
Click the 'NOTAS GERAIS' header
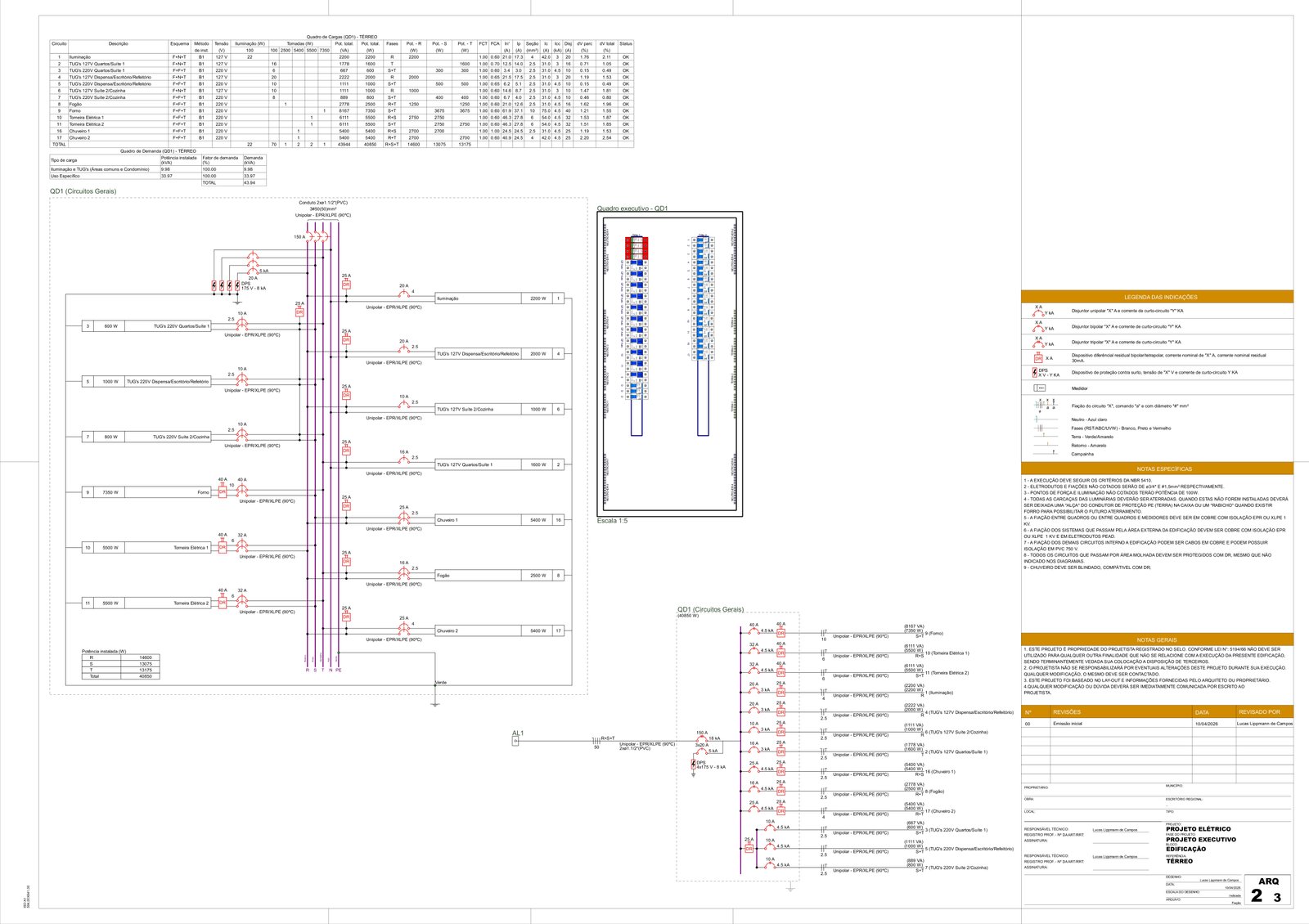coord(1157,640)
